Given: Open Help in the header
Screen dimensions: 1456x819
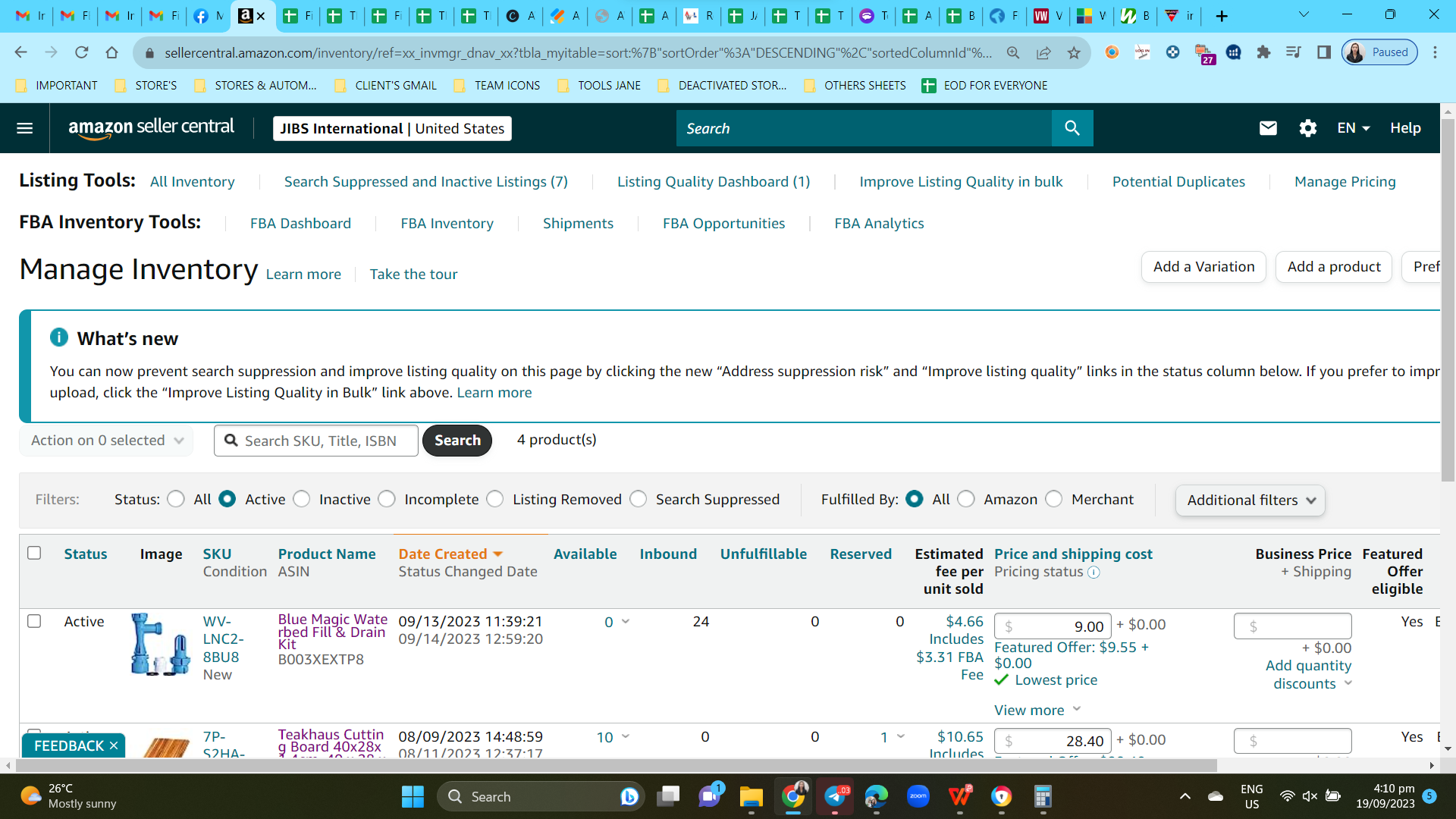Looking at the screenshot, I should tap(1405, 128).
